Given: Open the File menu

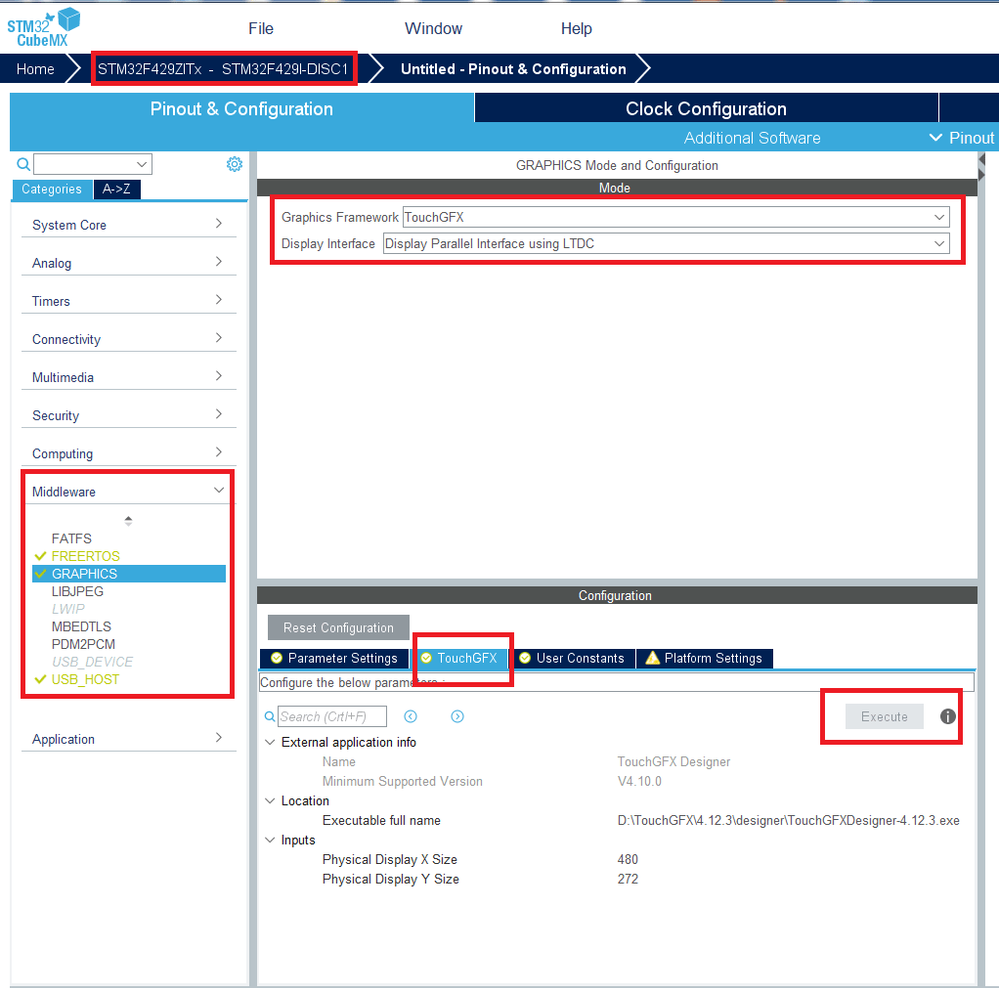Looking at the screenshot, I should coord(261,29).
